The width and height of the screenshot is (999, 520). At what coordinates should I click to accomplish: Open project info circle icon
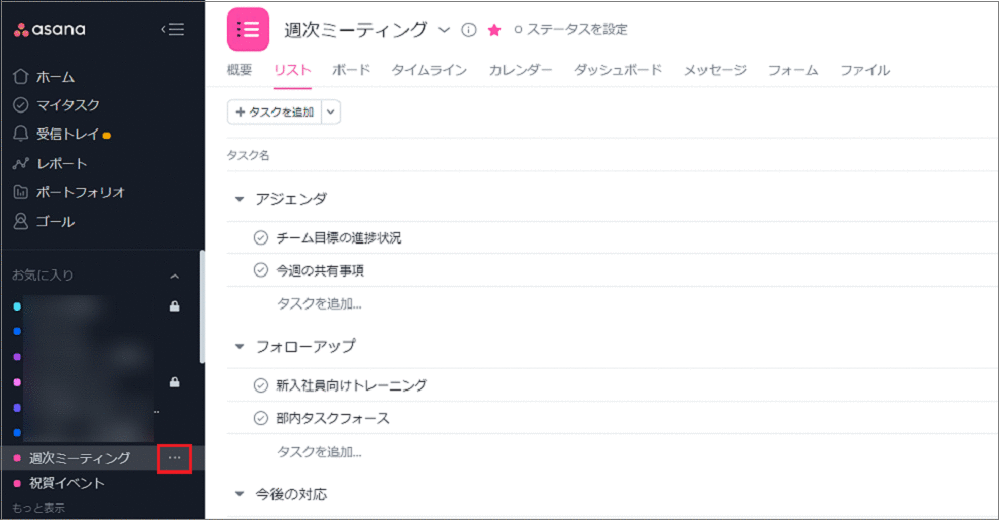[469, 30]
